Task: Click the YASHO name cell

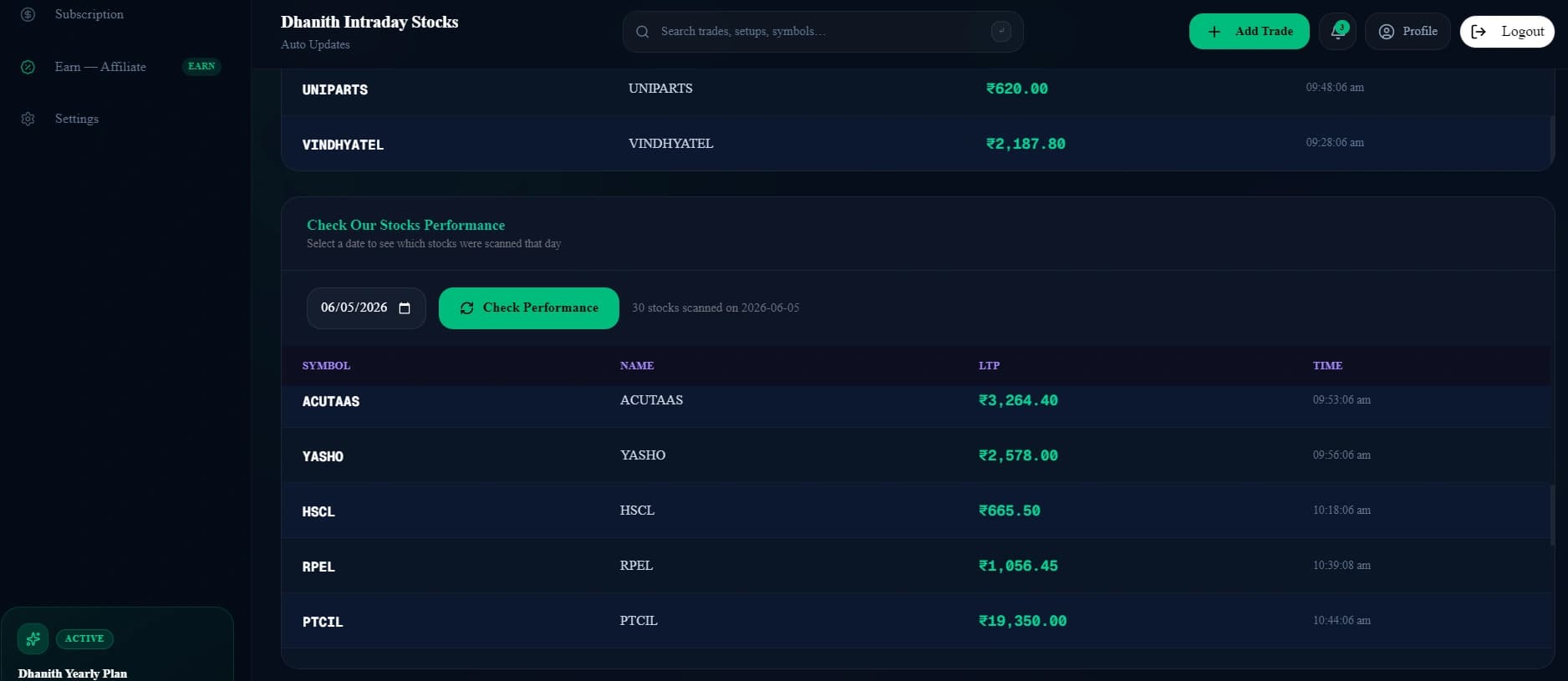Action: point(643,455)
